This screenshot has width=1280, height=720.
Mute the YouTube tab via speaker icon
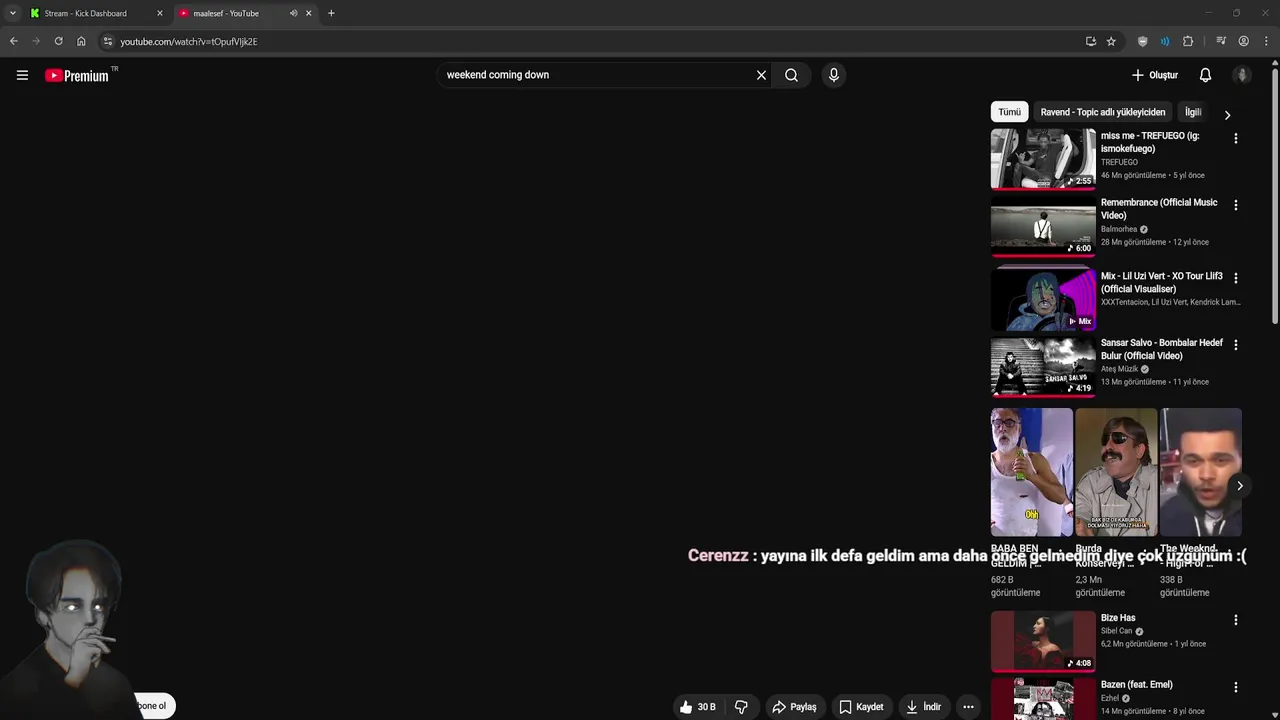[x=293, y=13]
